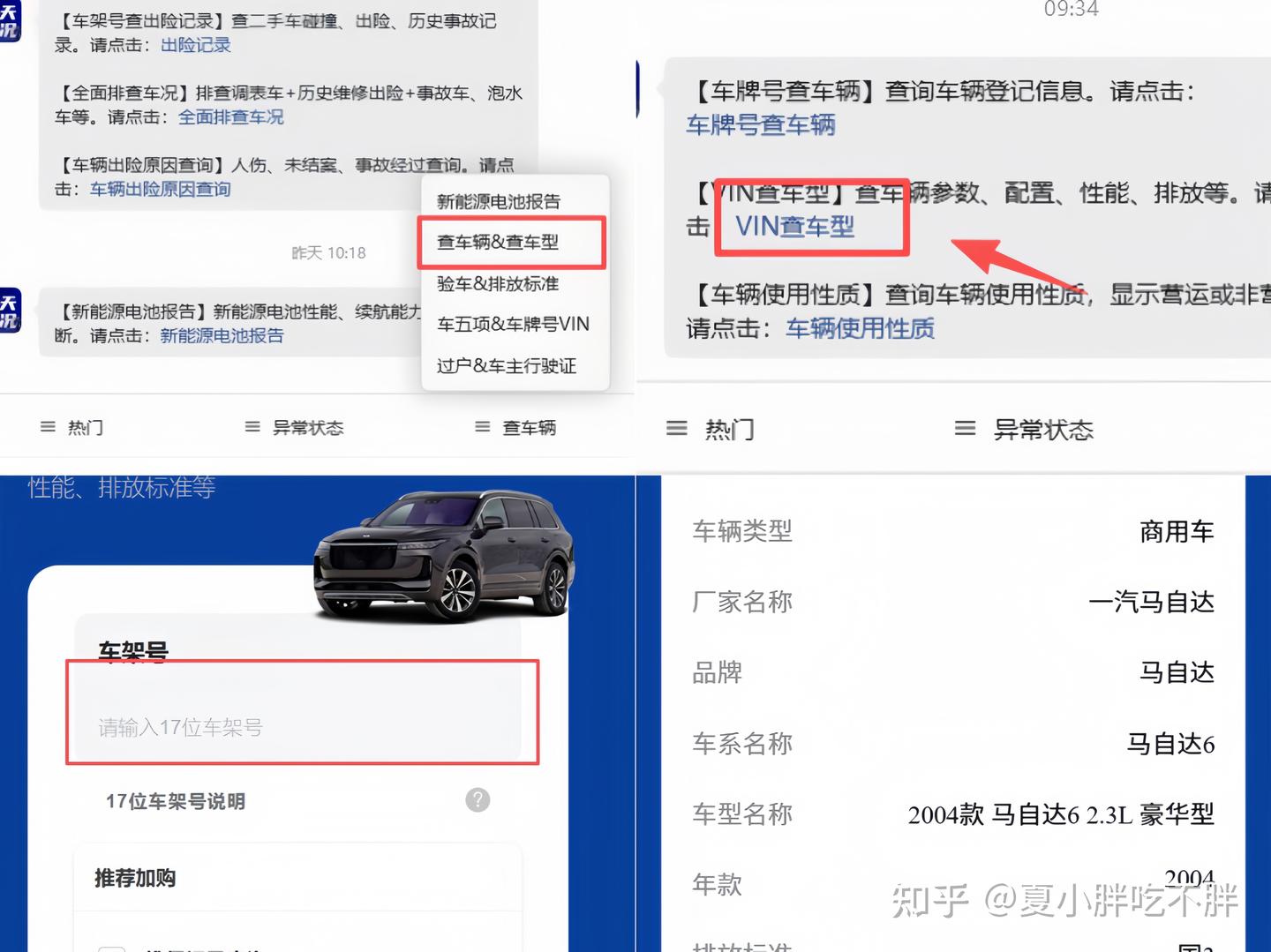Click the 车辆类型 row label
The image size is (1271, 952).
click(x=742, y=530)
